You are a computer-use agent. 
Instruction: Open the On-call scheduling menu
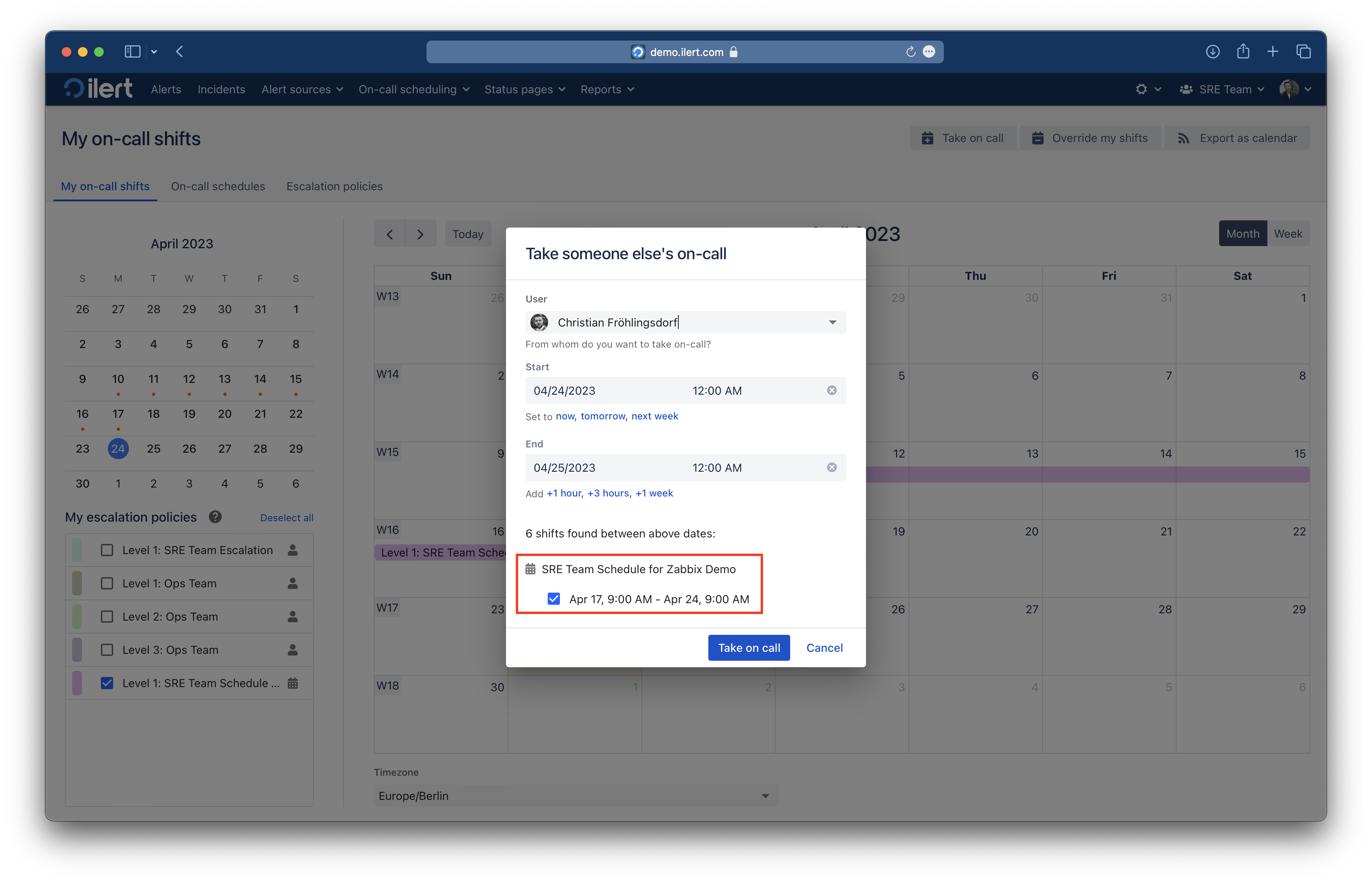click(414, 89)
